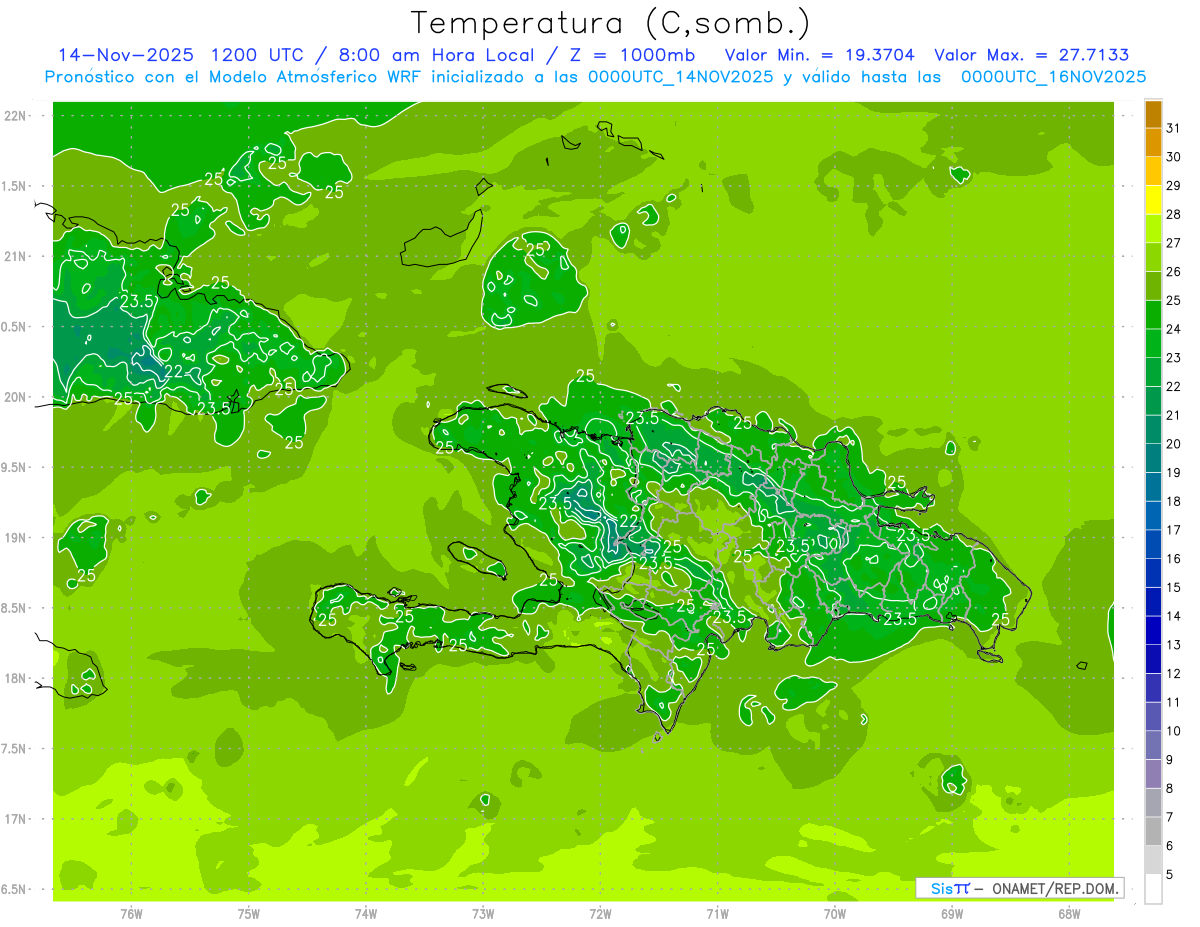The image size is (1200, 927).
Task: Click the legend scale value 13
Action: [x=1174, y=645]
